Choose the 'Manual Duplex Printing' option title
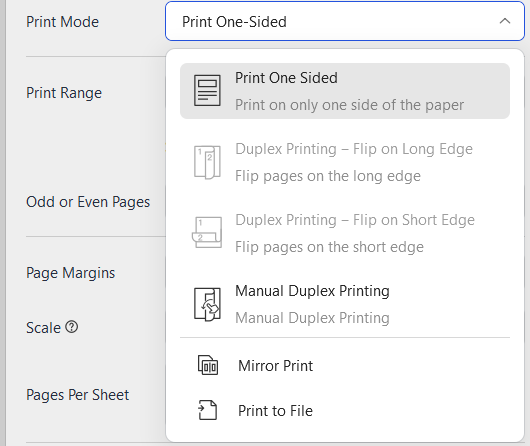Screen dimensions: 530x446 coord(312,291)
